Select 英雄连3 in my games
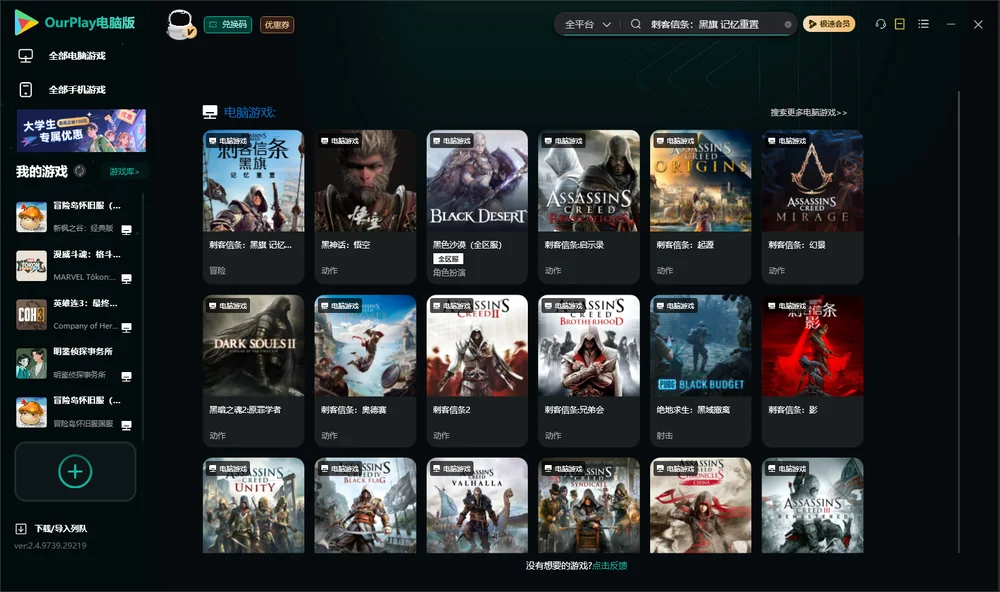The height and width of the screenshot is (592, 1000). pos(75,314)
